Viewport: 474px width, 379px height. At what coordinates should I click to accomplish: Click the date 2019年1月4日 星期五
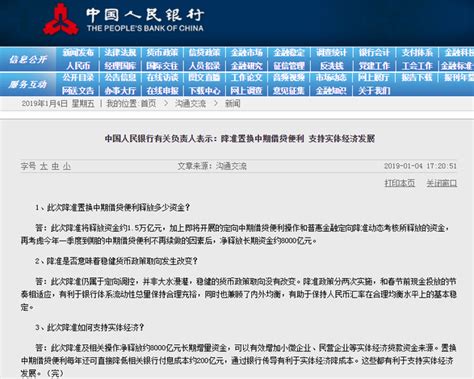pos(58,104)
